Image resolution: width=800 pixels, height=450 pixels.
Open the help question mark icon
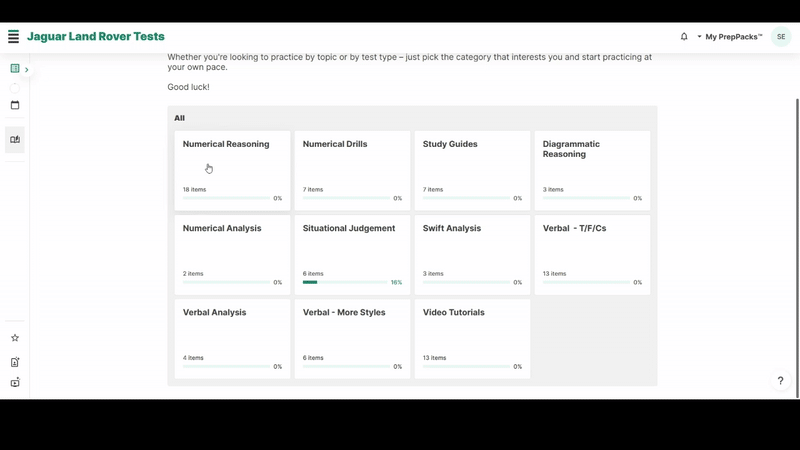coord(780,381)
